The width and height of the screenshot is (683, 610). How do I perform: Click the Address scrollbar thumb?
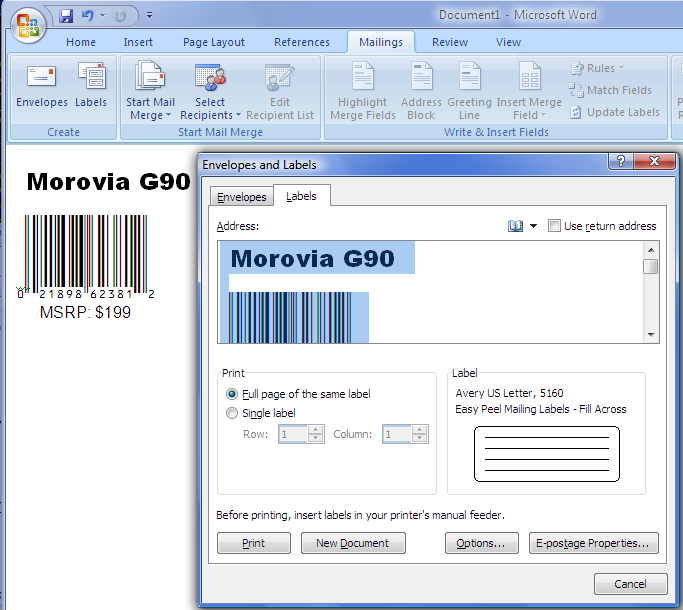651,266
